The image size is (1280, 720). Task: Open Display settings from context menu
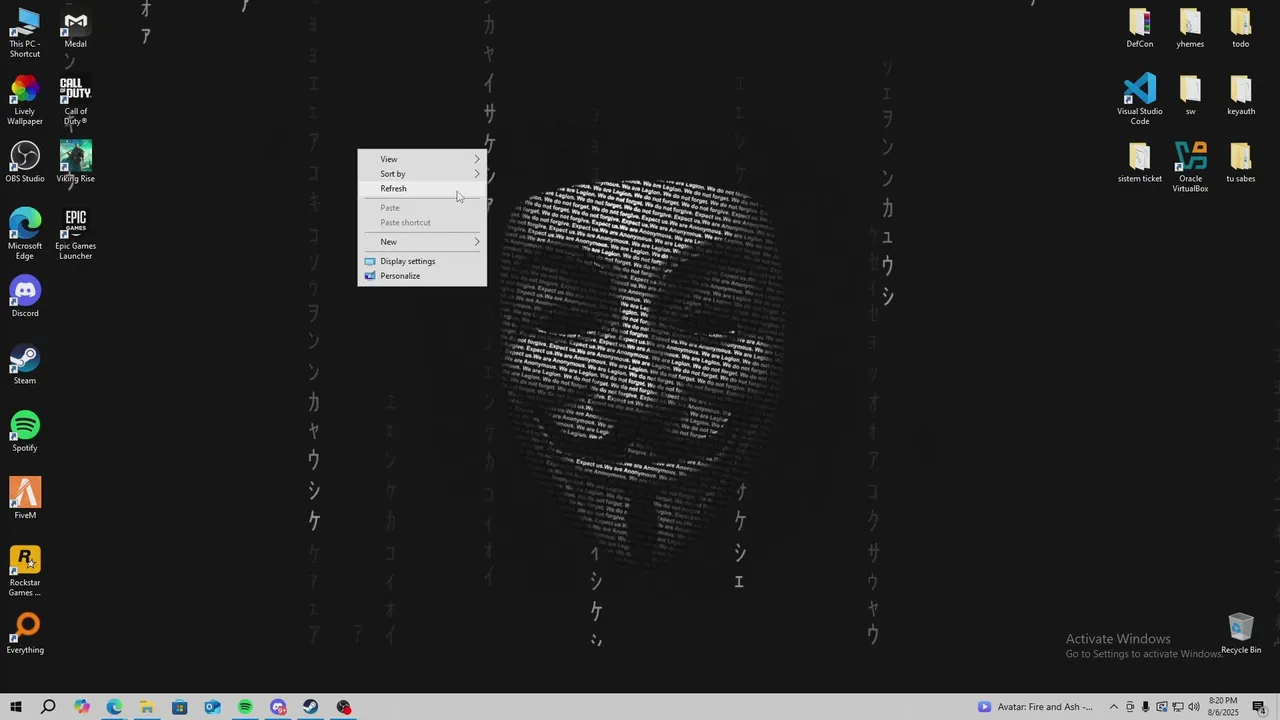pos(422,261)
